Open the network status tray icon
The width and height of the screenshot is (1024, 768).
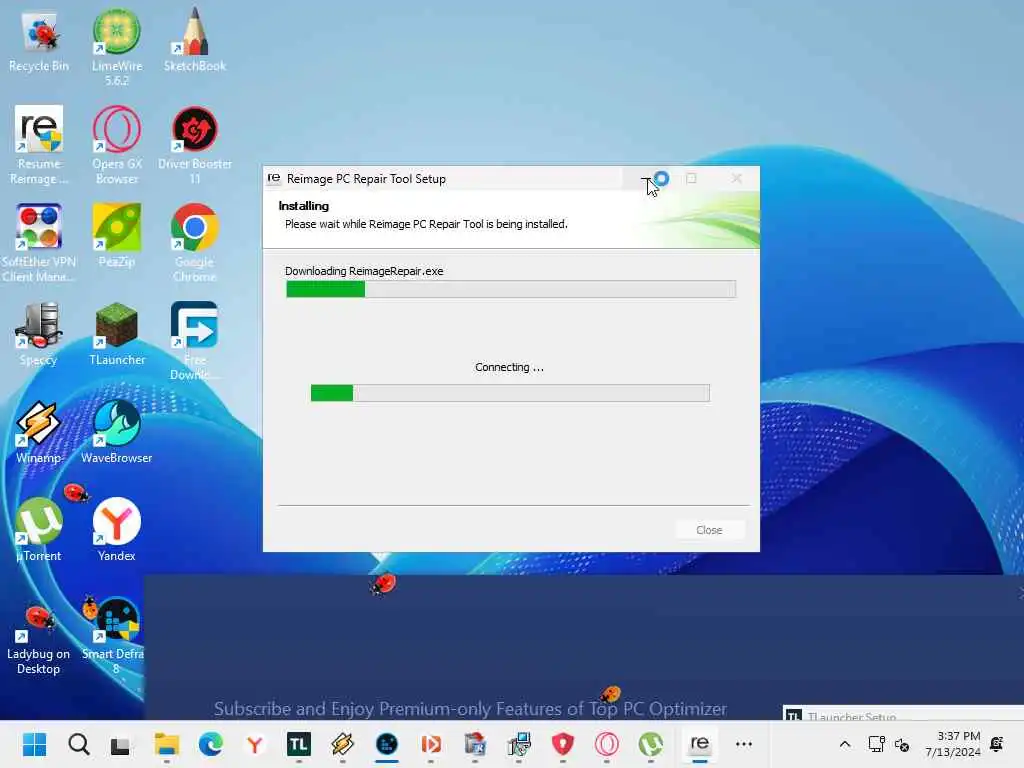click(876, 744)
